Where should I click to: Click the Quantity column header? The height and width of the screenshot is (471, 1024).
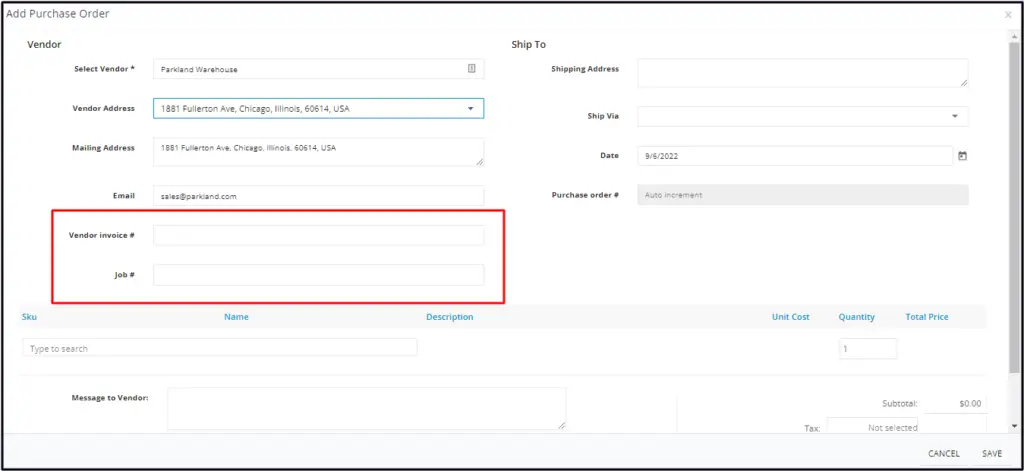[856, 317]
